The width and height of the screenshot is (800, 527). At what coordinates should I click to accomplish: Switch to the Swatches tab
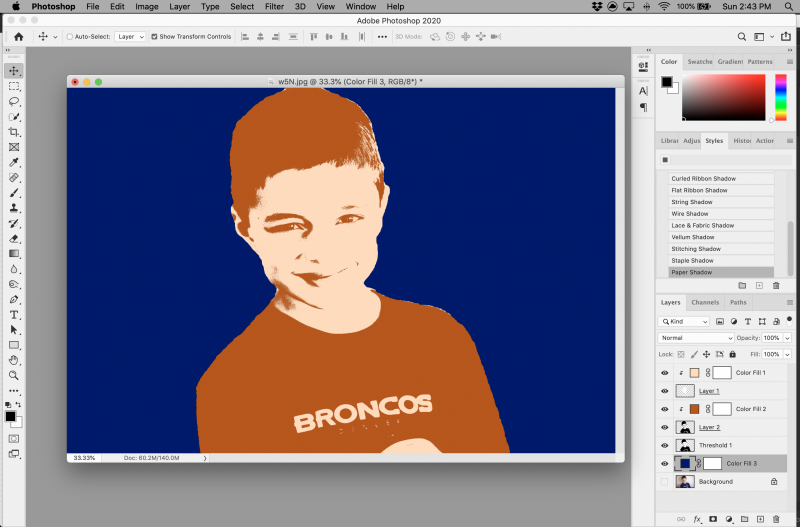699,62
